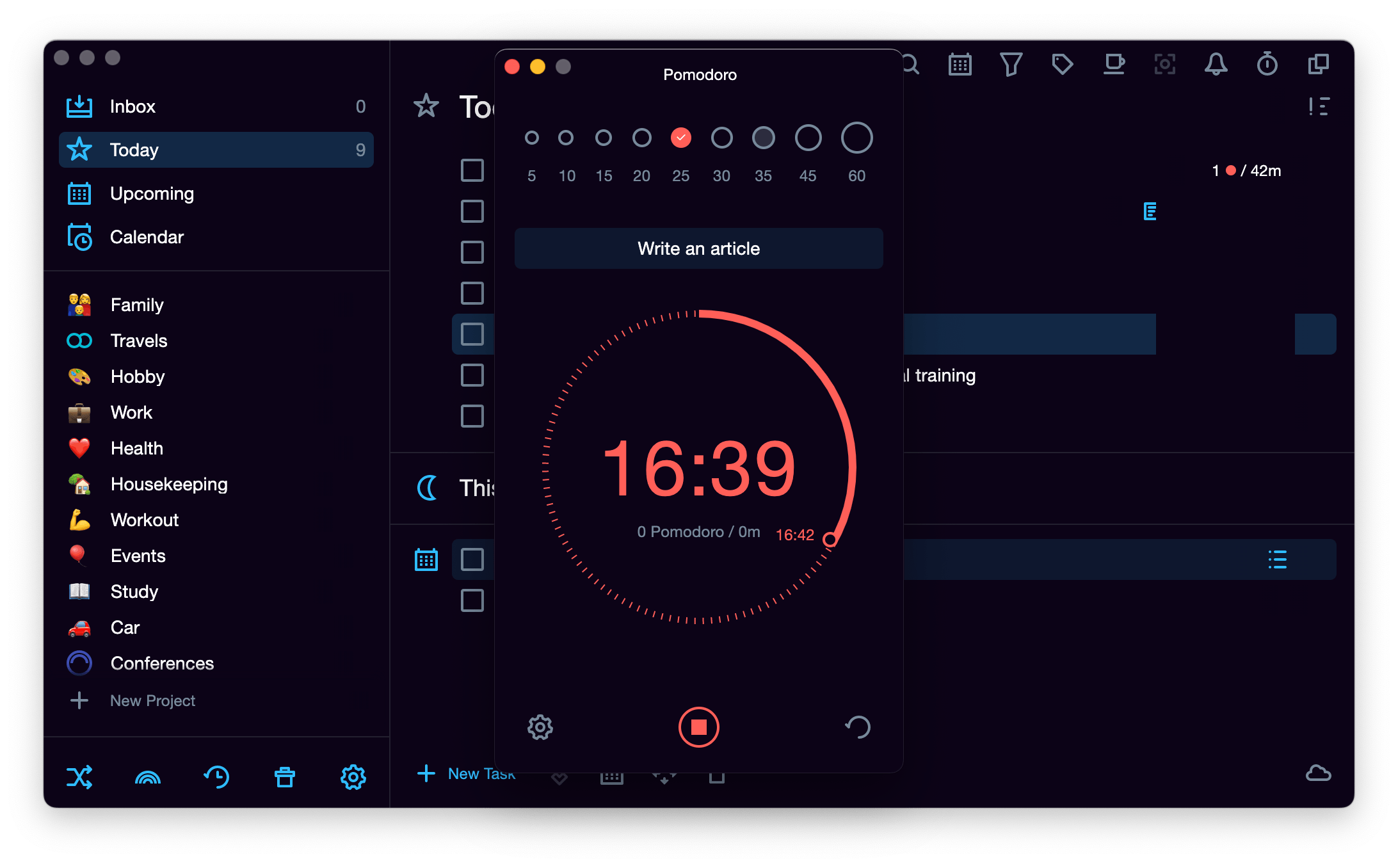Click the 16:39 countdown display
This screenshot has width=1398, height=868.
[699, 469]
